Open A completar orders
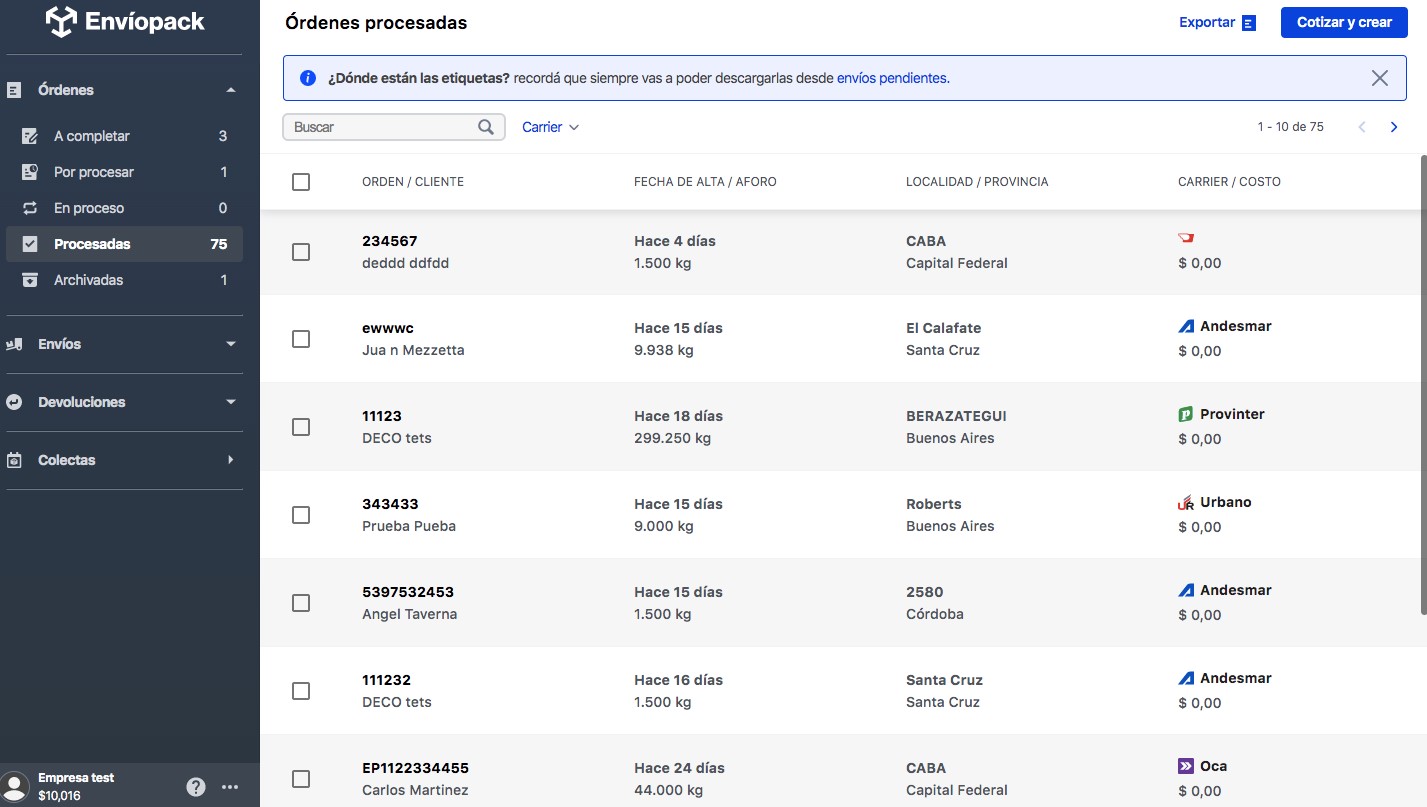This screenshot has width=1427, height=807. [124, 136]
